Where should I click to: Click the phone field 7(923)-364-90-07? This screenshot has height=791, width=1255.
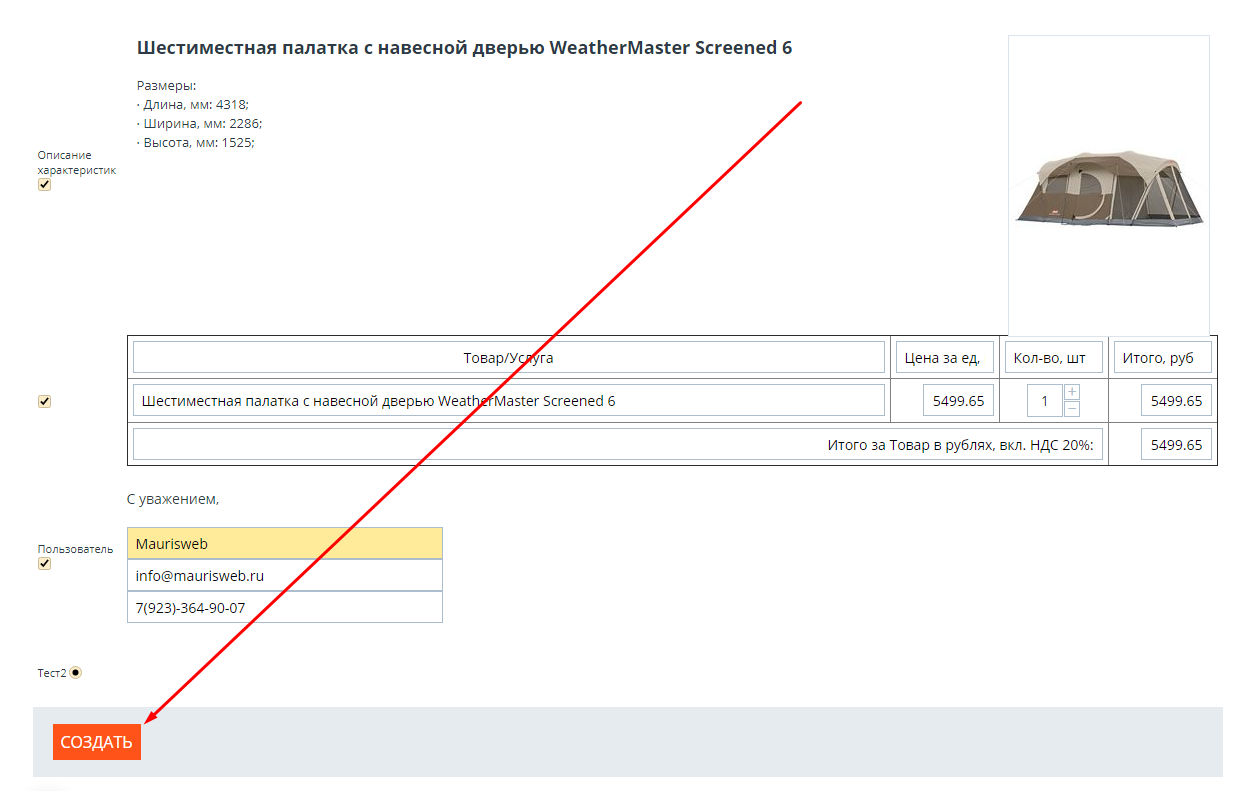285,607
